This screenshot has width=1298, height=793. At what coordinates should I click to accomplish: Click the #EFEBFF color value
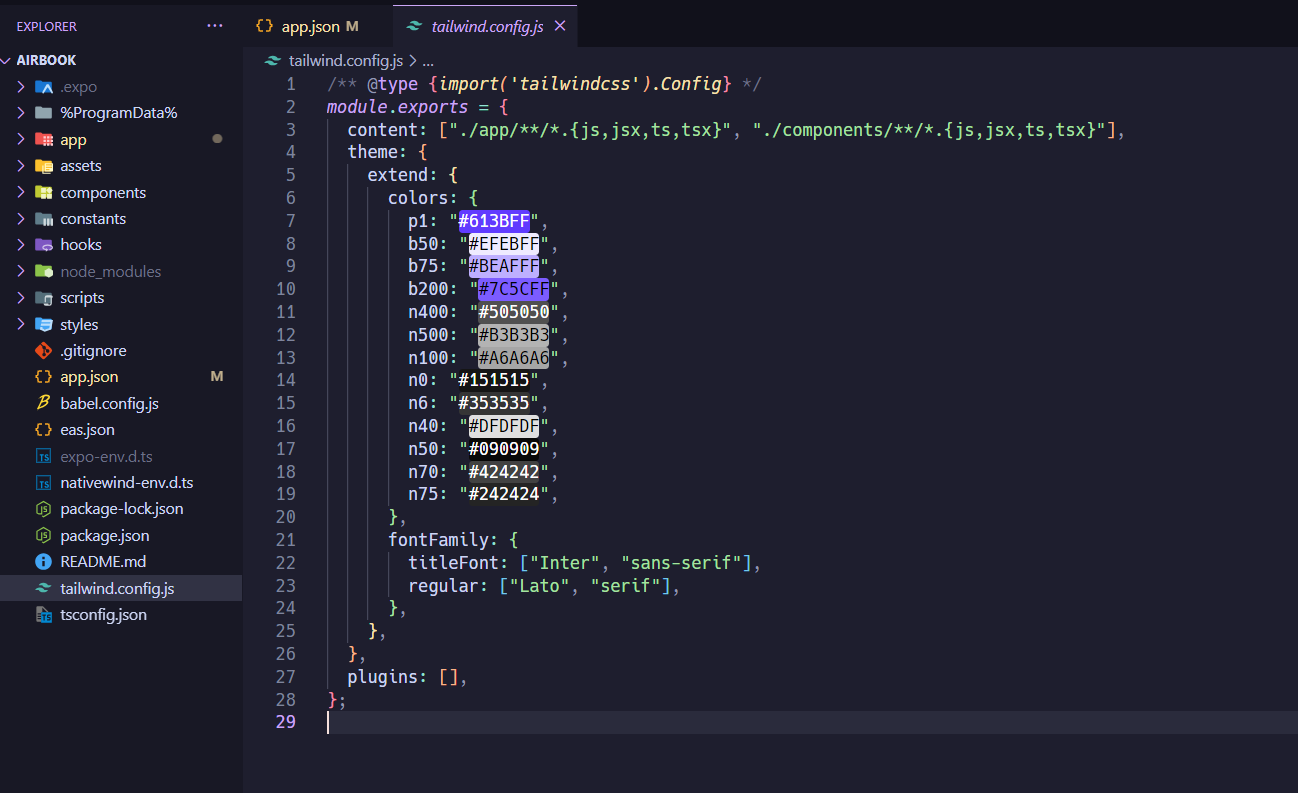(504, 244)
